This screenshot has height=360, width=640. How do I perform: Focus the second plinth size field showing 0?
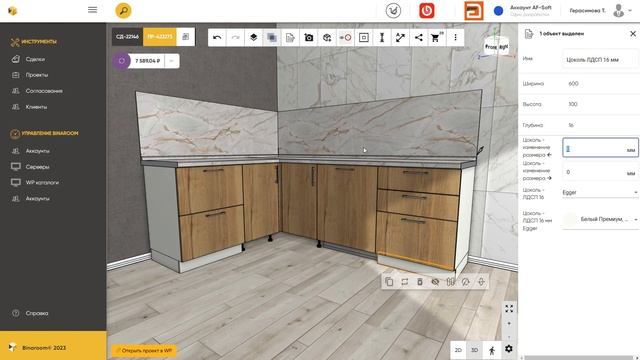pyautogui.click(x=600, y=172)
